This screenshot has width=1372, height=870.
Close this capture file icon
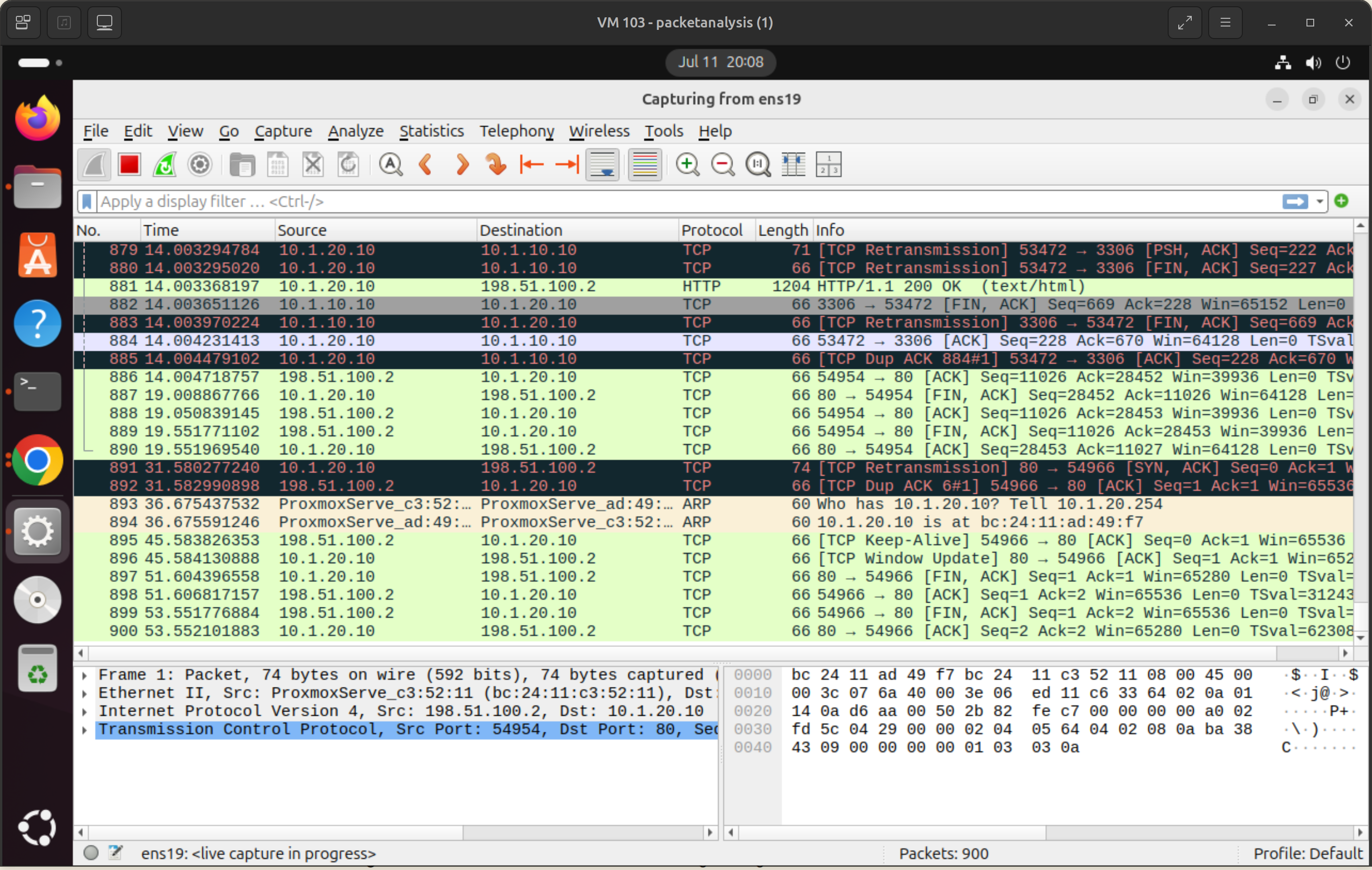[313, 165]
